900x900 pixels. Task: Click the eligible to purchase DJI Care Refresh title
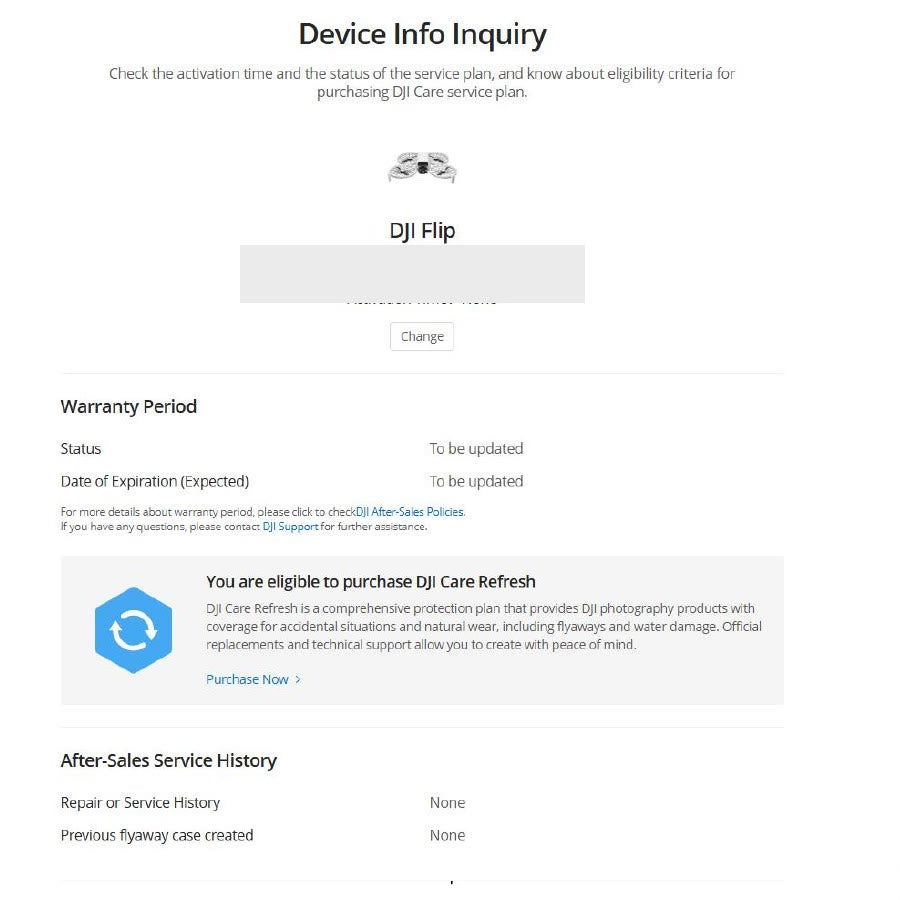click(x=371, y=582)
